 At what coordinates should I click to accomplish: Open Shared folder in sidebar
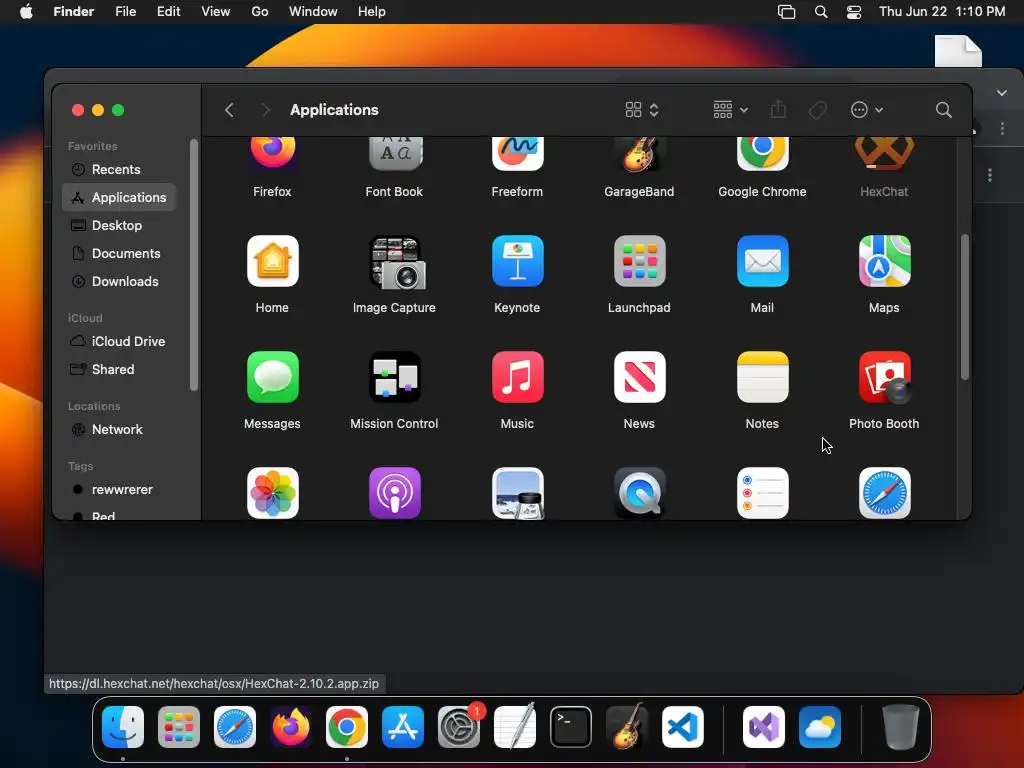point(119,370)
